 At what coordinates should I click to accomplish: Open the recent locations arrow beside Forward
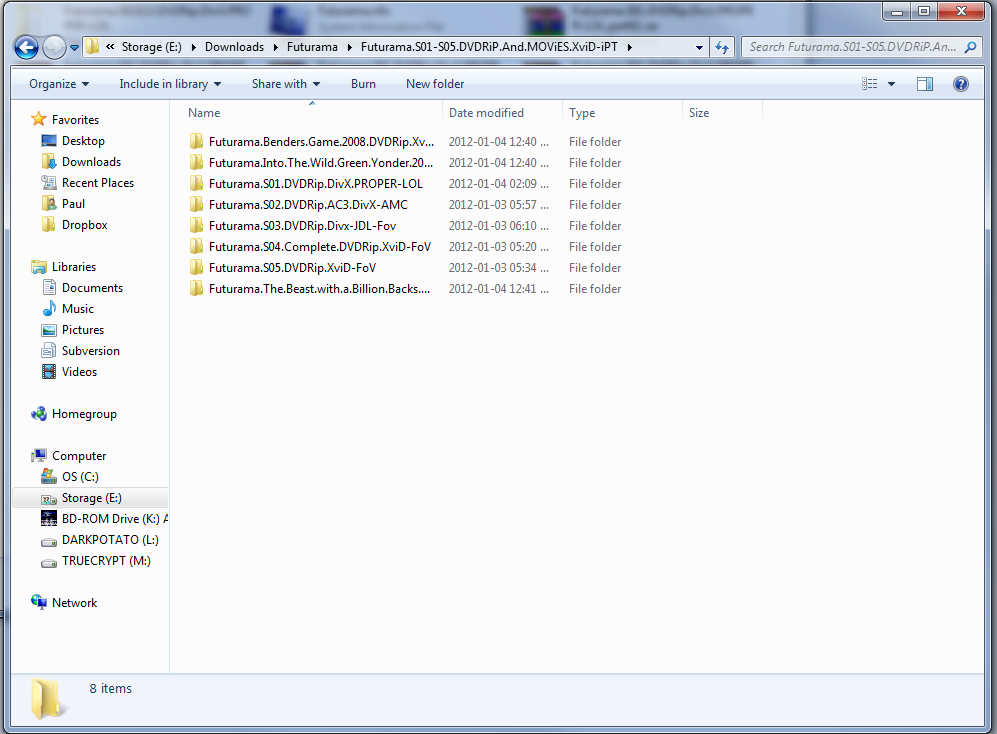74,48
